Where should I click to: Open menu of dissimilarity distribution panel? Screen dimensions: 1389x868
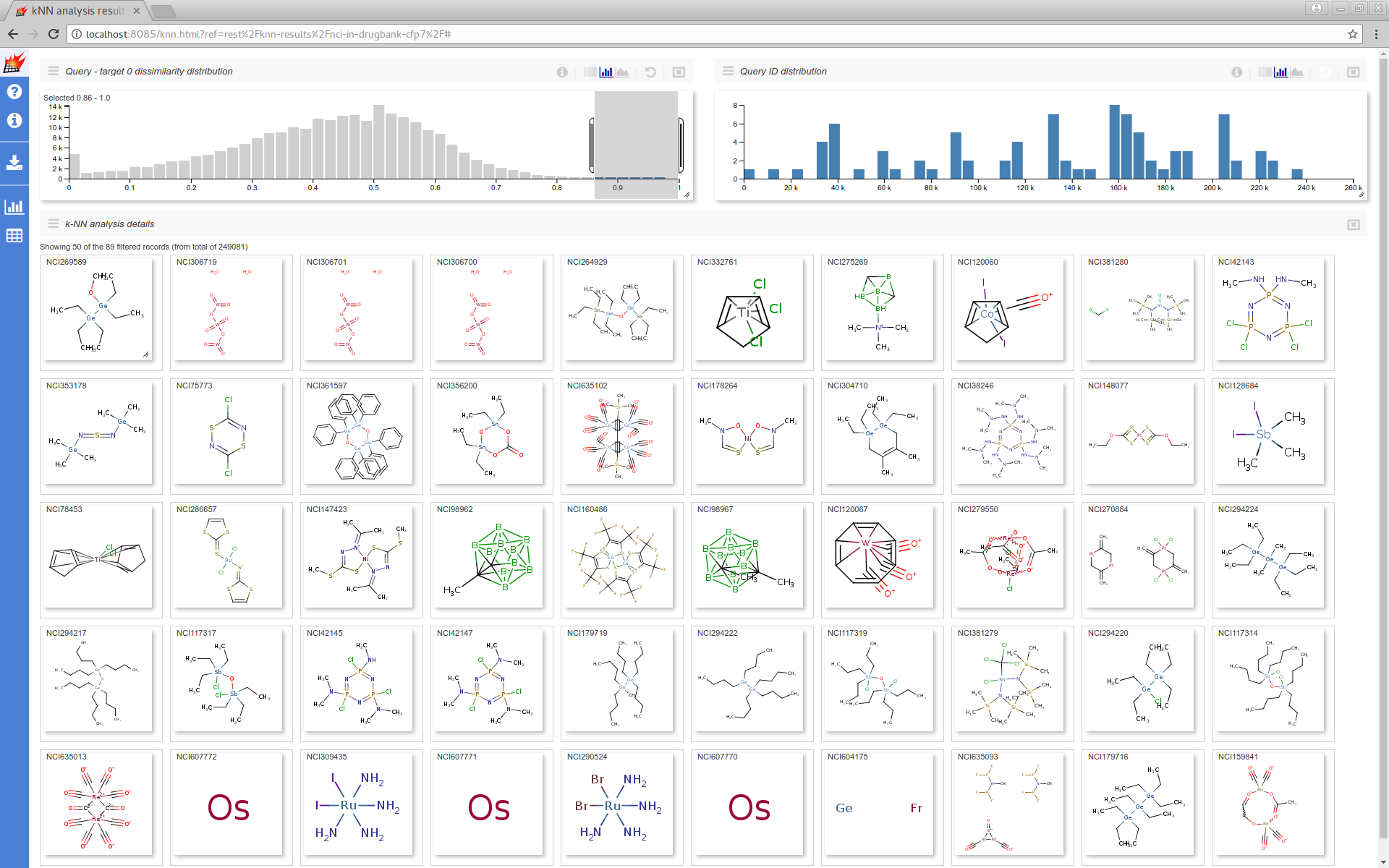54,71
